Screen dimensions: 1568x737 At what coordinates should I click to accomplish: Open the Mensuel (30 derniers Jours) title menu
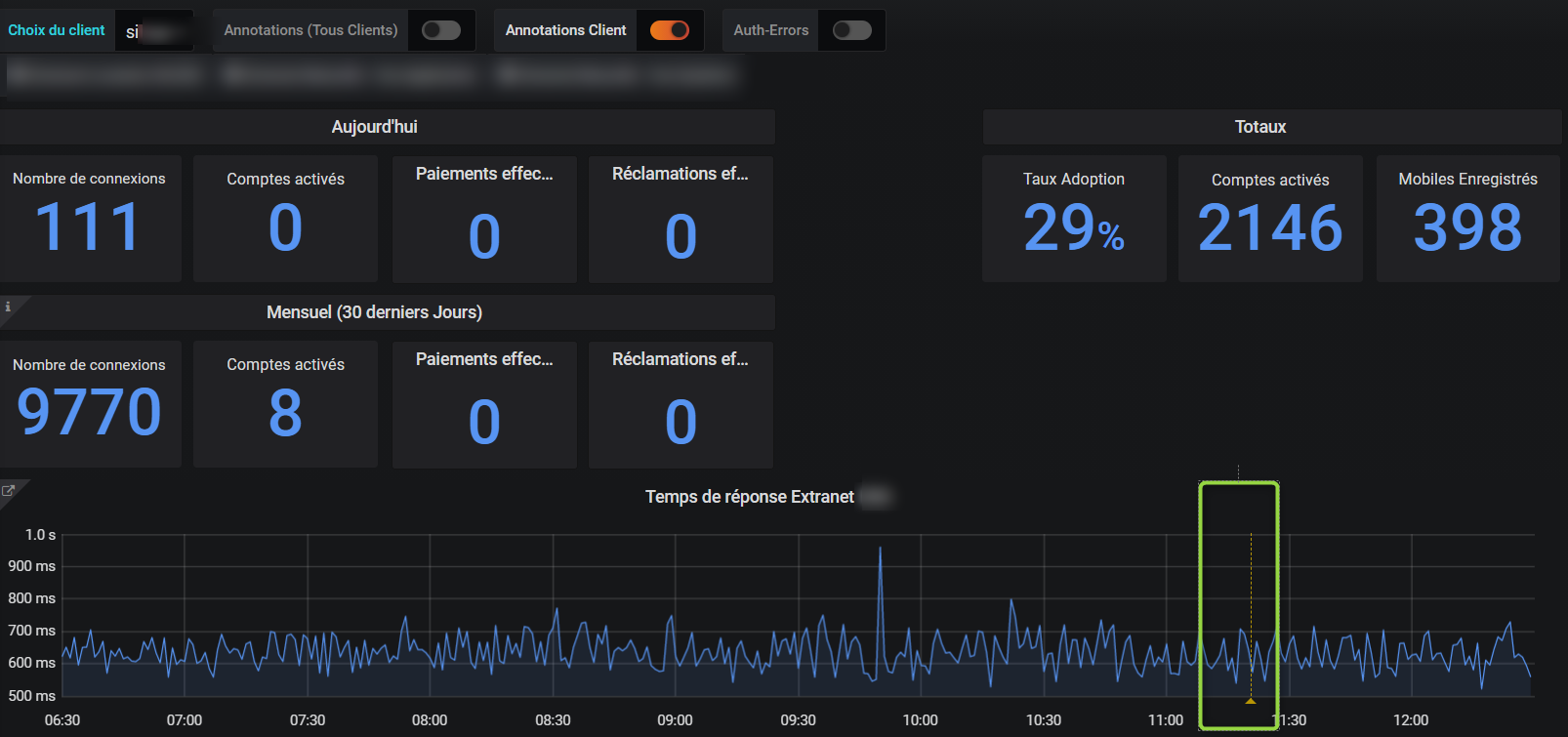coord(374,312)
